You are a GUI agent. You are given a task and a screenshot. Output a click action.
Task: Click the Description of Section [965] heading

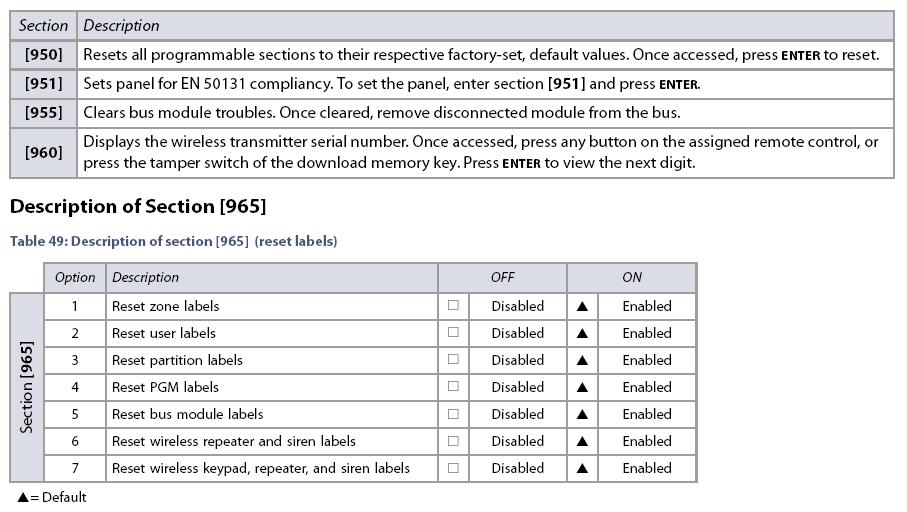click(138, 207)
